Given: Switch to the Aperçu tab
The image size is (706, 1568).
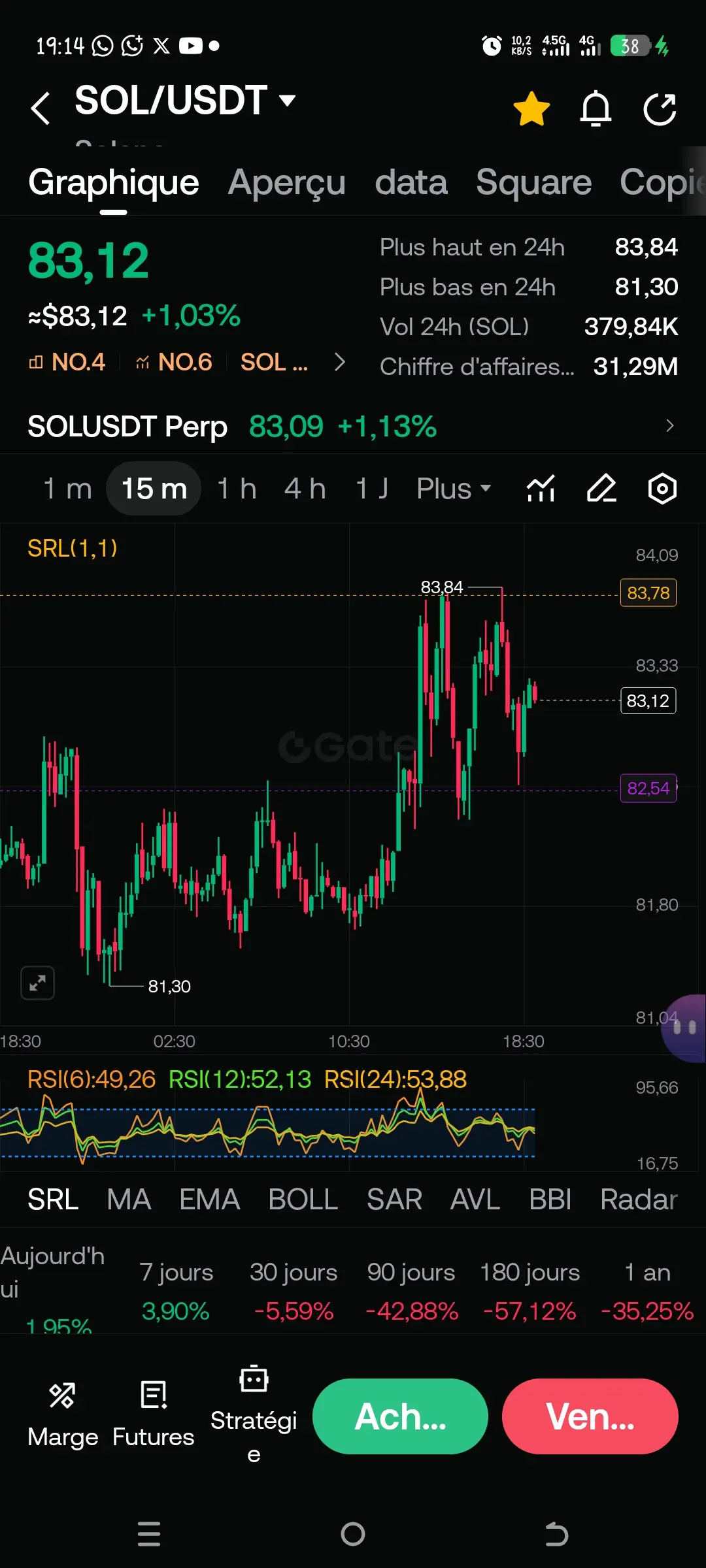Looking at the screenshot, I should click(x=286, y=182).
